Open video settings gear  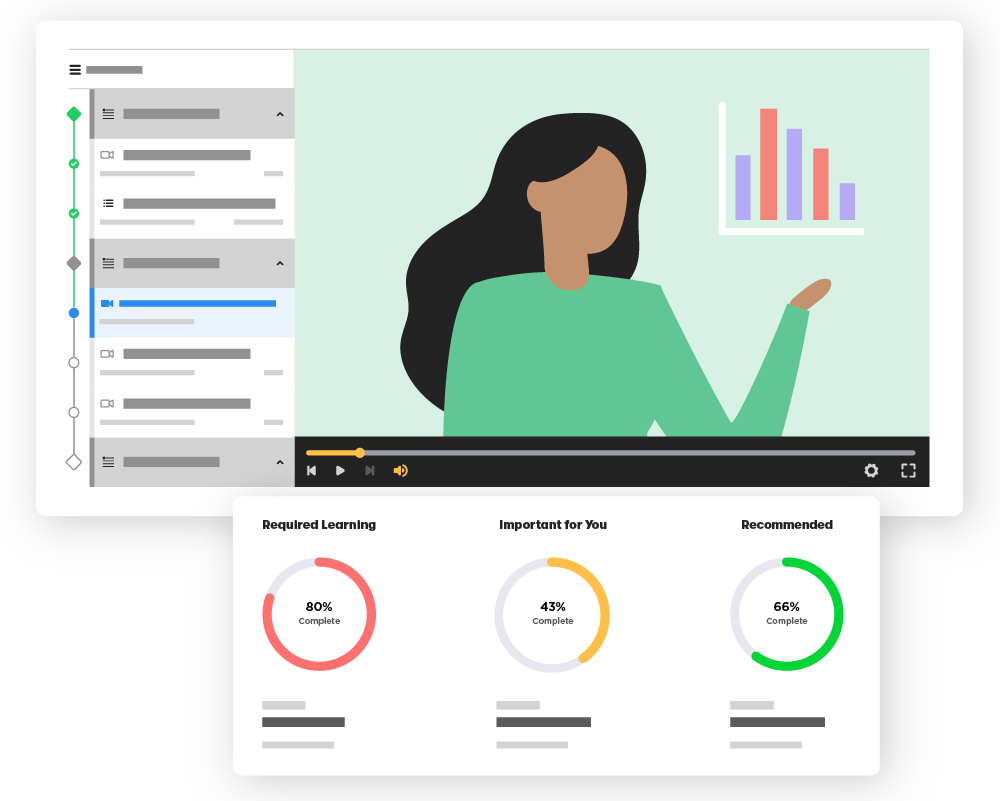coord(871,471)
